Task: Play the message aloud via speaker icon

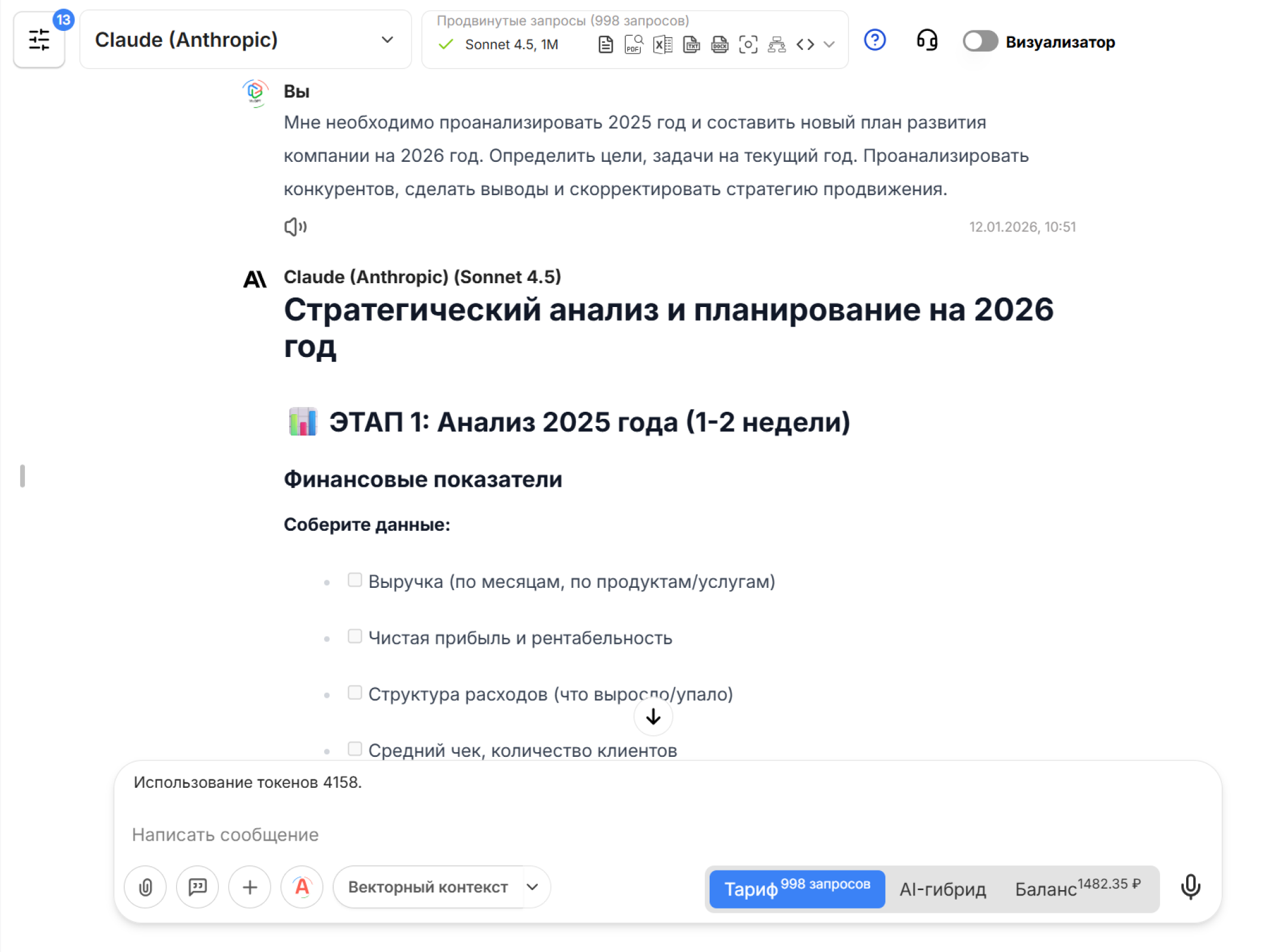Action: (x=296, y=227)
